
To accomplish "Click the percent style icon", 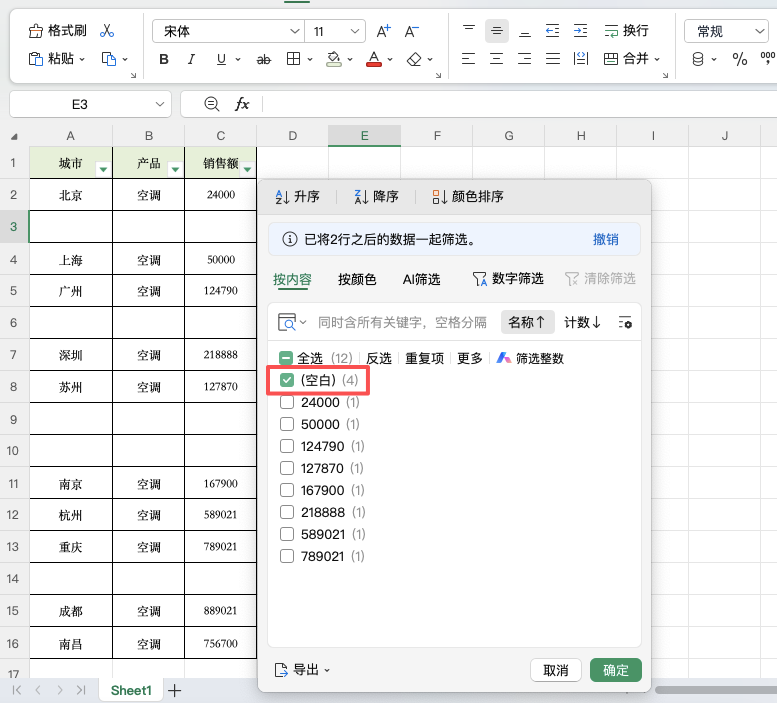I will 740,59.
